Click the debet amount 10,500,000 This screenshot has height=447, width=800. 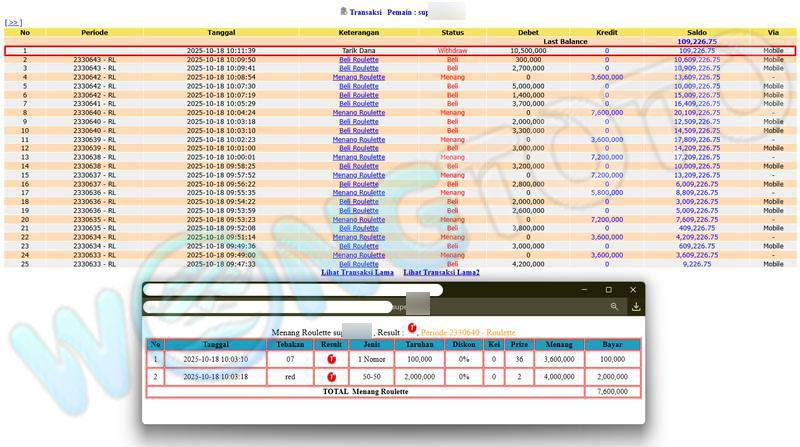pyautogui.click(x=528, y=51)
